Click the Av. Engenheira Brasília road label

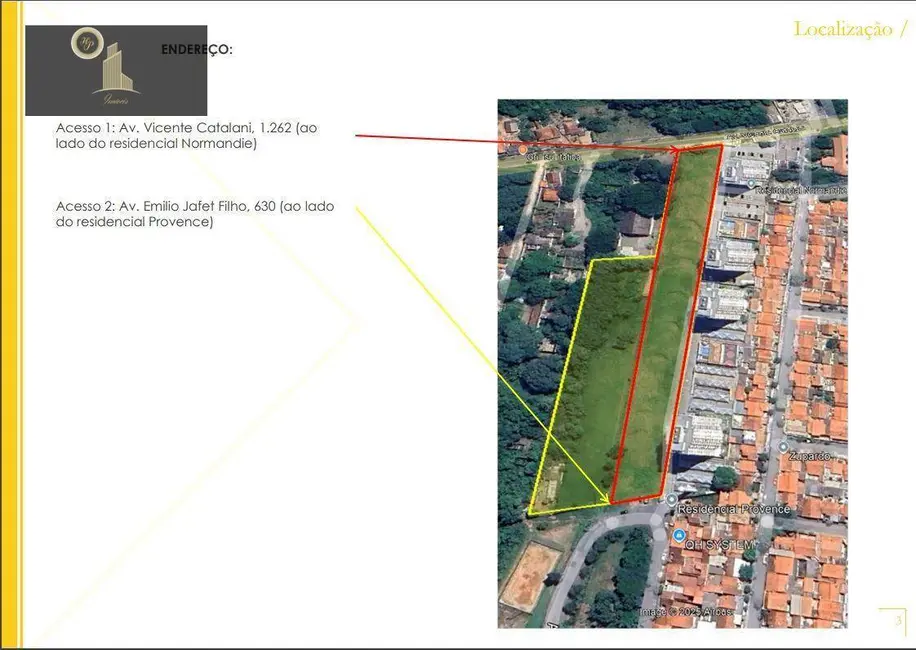(x=764, y=133)
